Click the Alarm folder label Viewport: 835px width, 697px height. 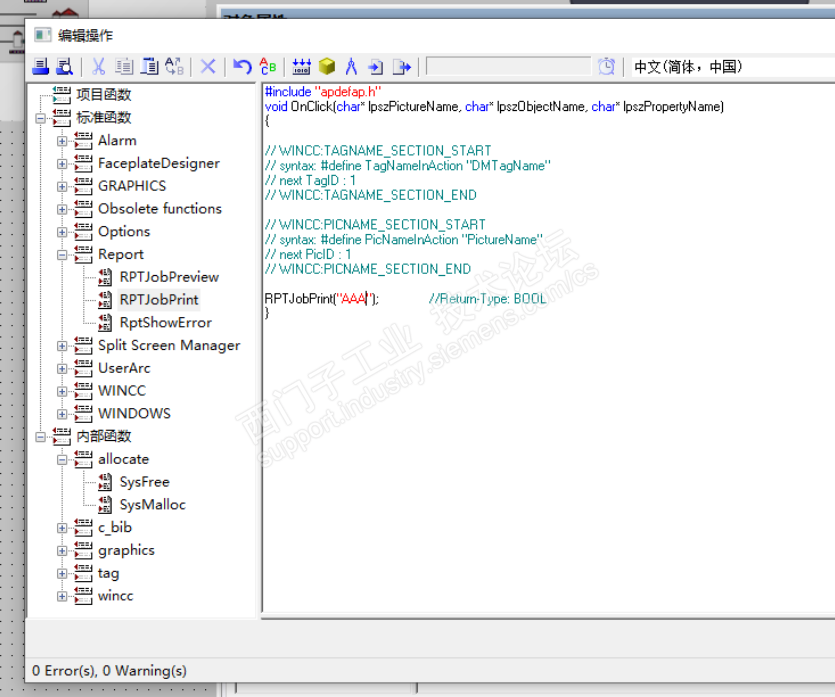117,141
